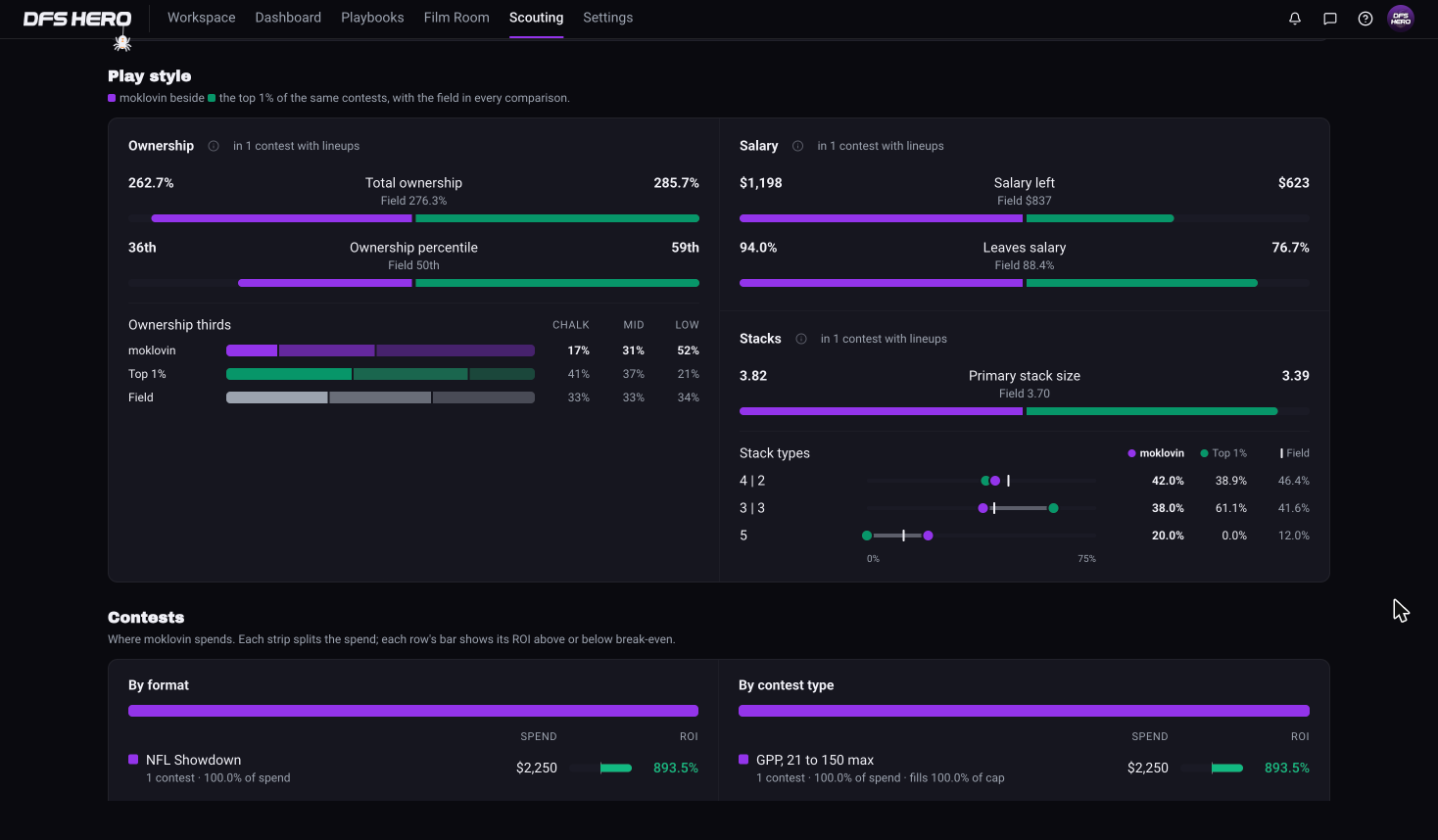Click the By contest type purple spend strip
This screenshot has width=1438, height=840.
pos(1024,711)
